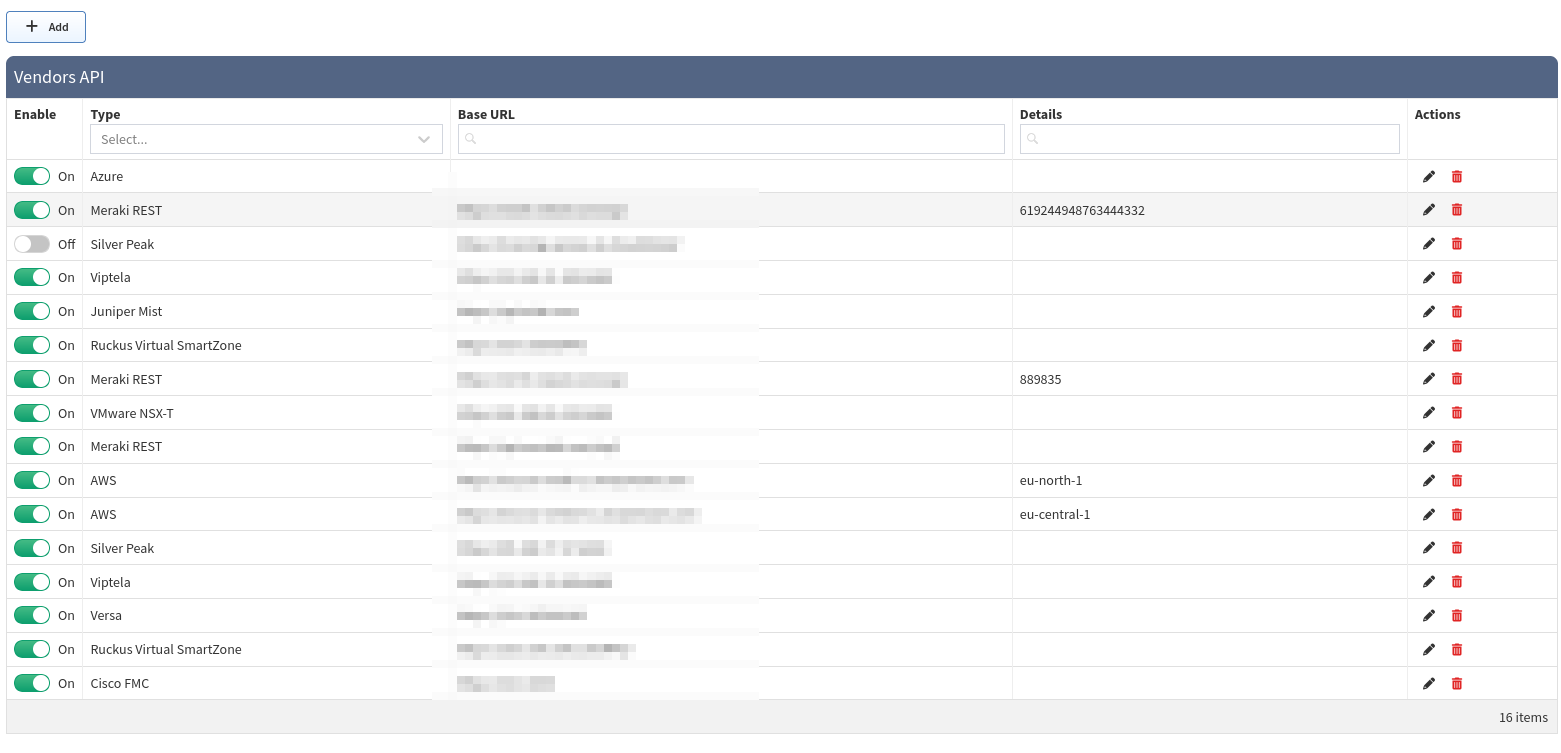This screenshot has height=753, width=1561.
Task: Delete the AWS eu-north-1 entry
Action: [x=1457, y=481]
